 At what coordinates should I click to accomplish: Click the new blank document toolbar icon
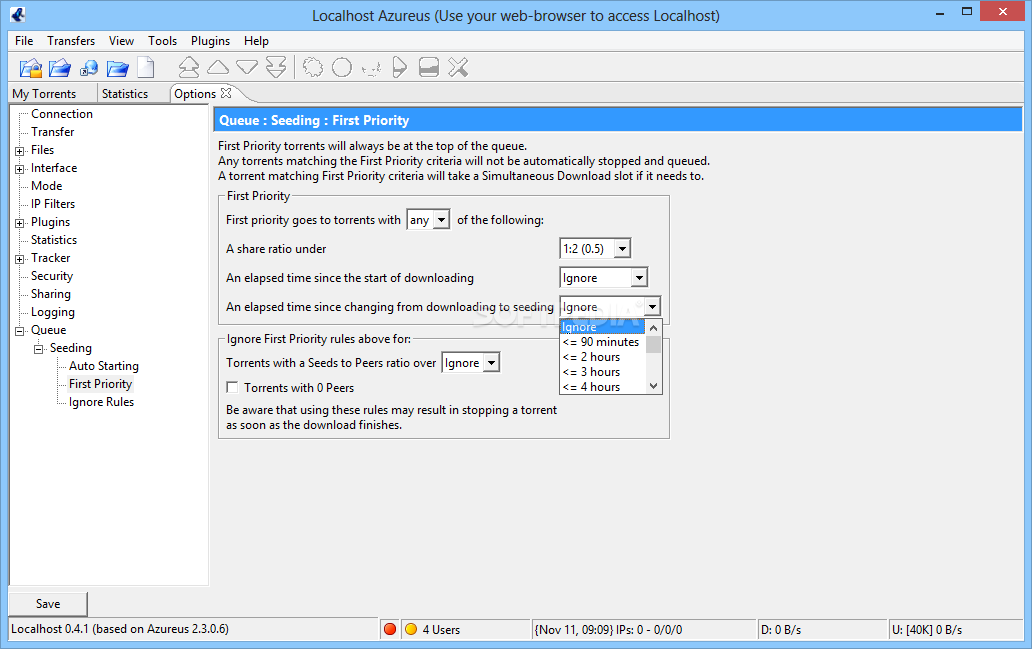(x=146, y=67)
